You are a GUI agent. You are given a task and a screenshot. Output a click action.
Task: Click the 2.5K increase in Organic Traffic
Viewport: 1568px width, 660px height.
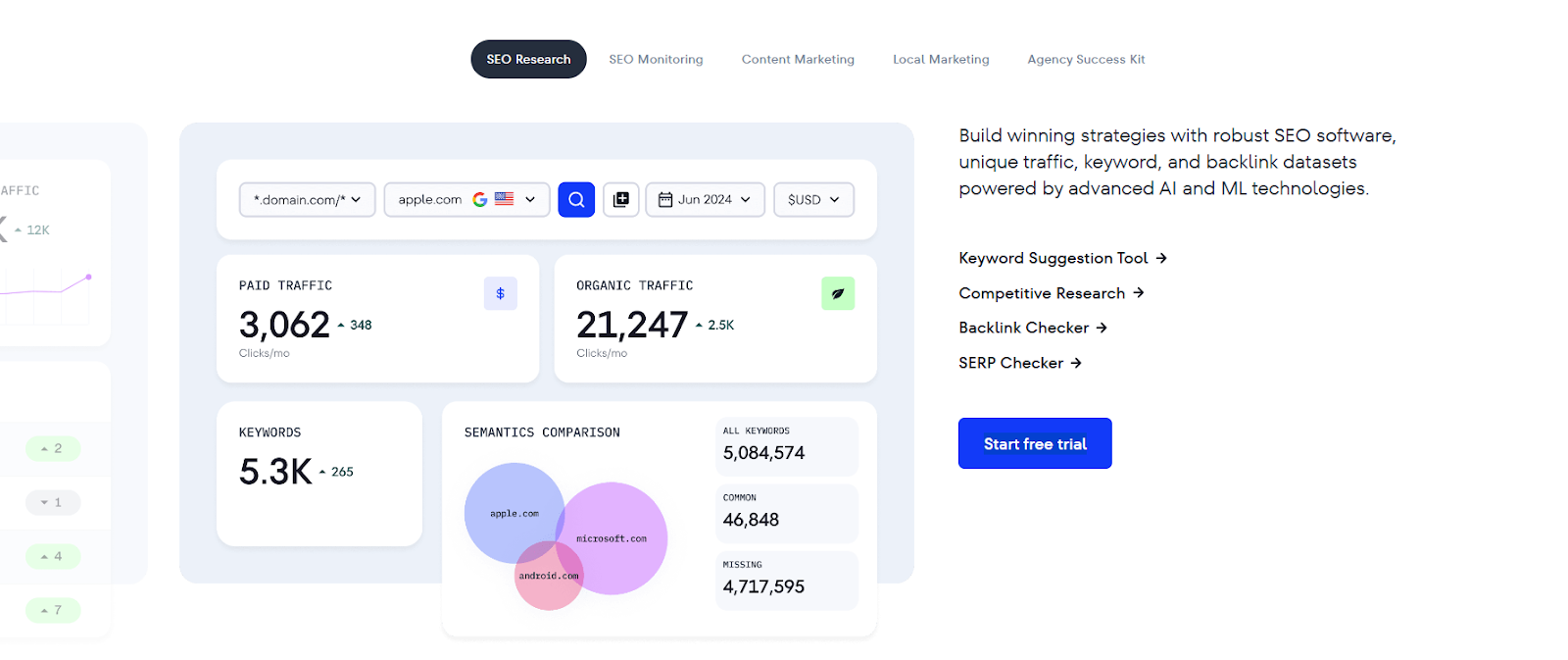[721, 325]
